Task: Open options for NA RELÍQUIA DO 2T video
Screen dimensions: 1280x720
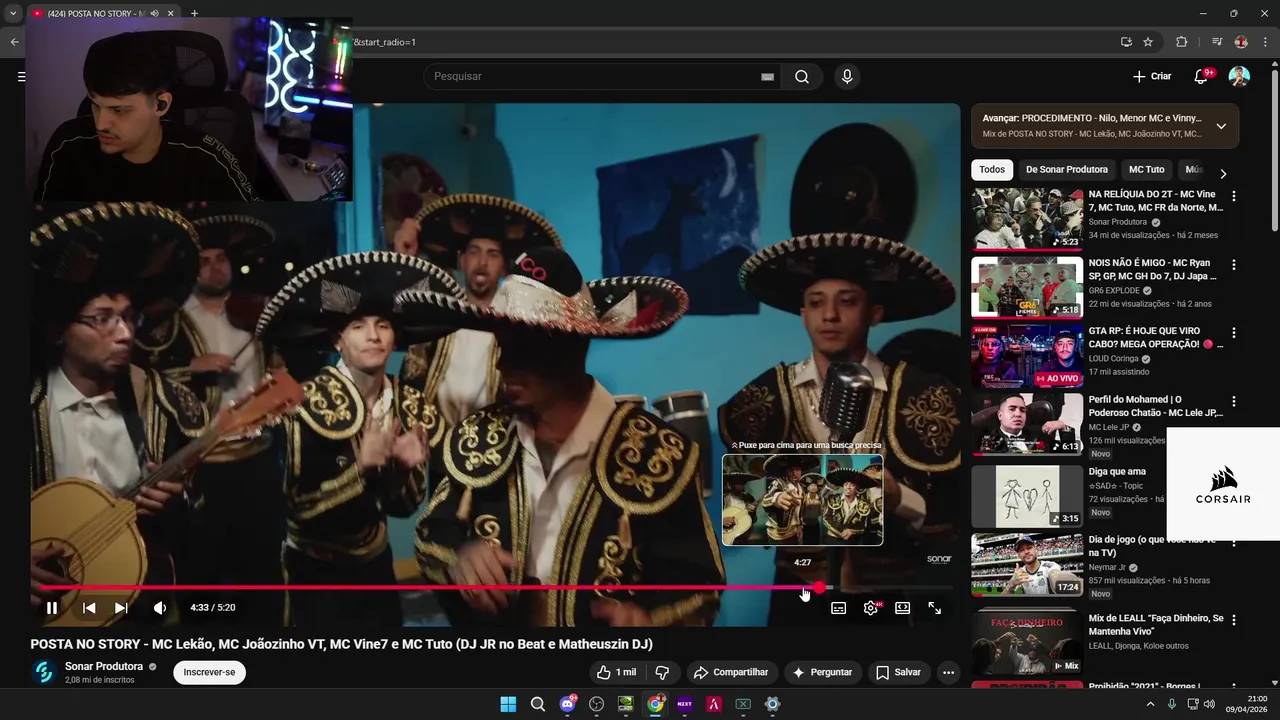Action: [1233, 197]
